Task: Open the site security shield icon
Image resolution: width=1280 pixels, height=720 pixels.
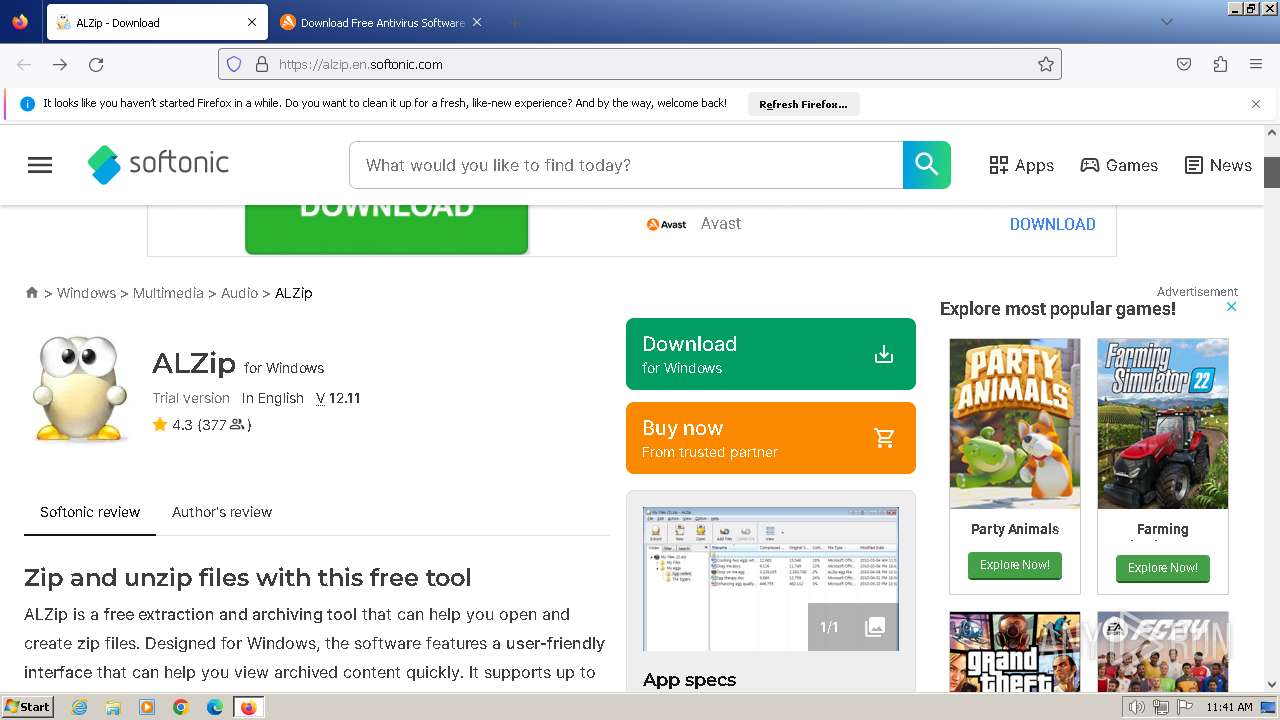Action: (234, 64)
